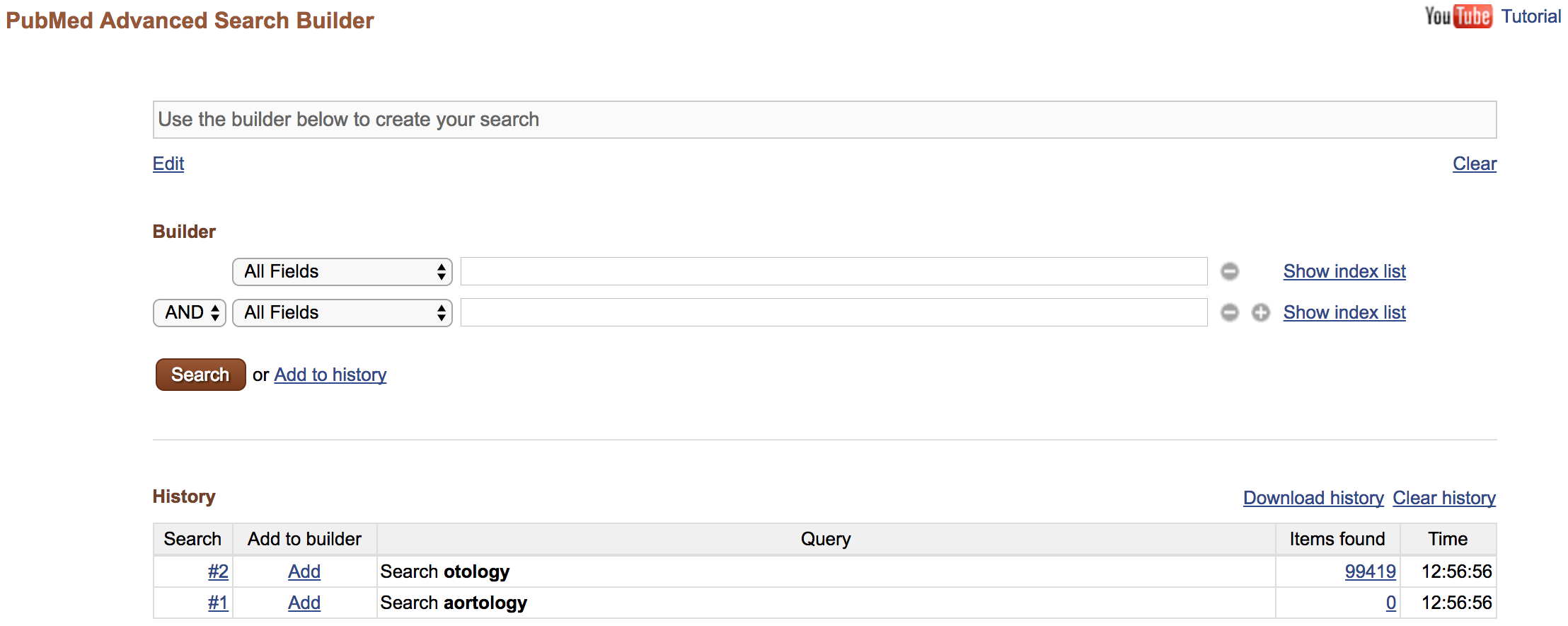Viewport: 1568px width, 626px height.
Task: Click the Edit link below search box
Action: (168, 163)
